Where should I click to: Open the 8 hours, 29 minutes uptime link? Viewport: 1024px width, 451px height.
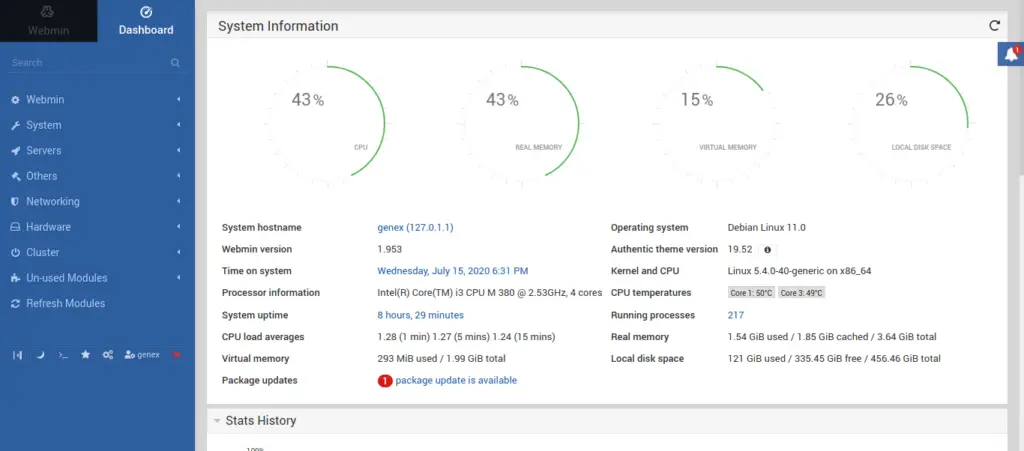pyautogui.click(x=421, y=315)
